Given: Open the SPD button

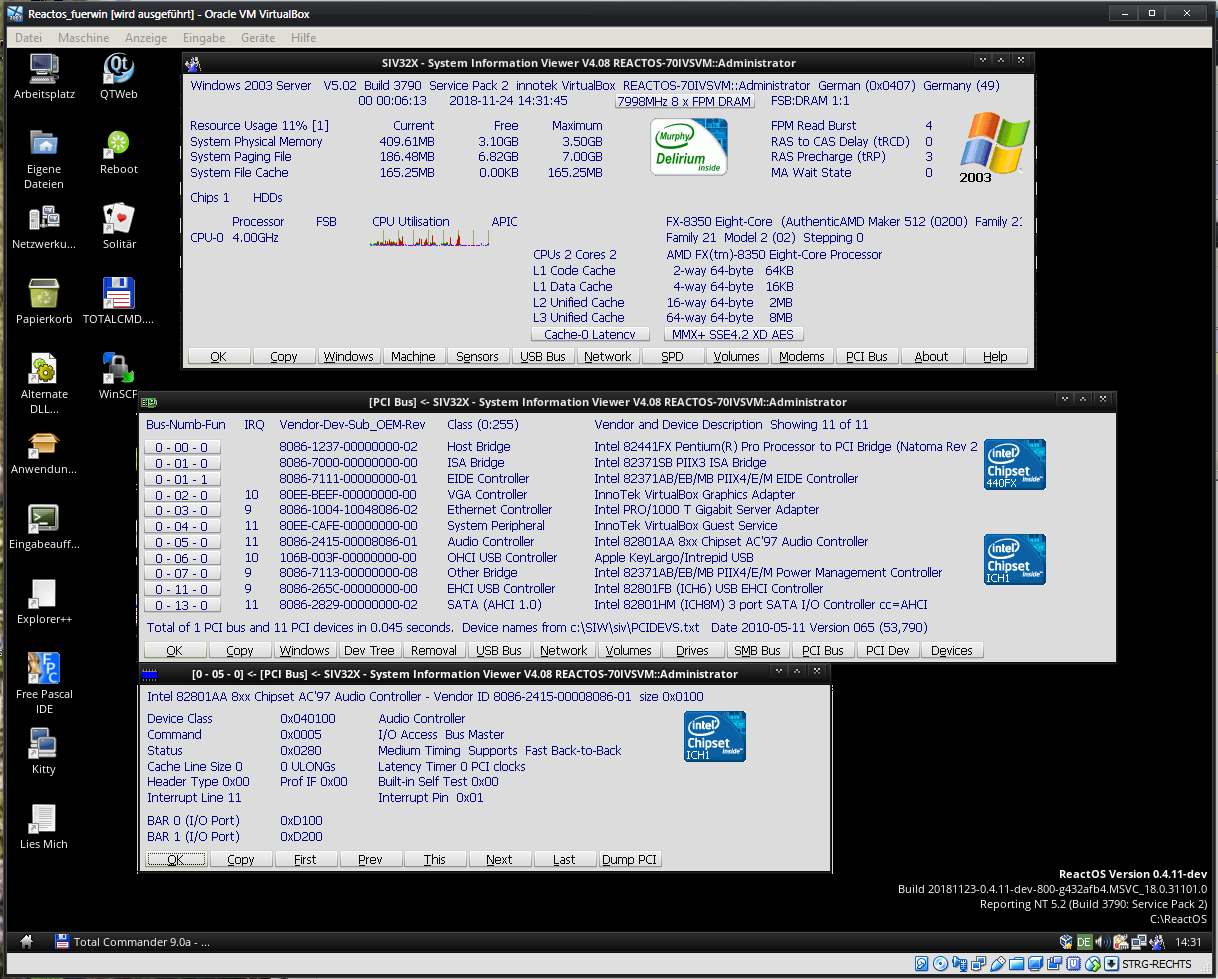Looking at the screenshot, I should point(672,356).
